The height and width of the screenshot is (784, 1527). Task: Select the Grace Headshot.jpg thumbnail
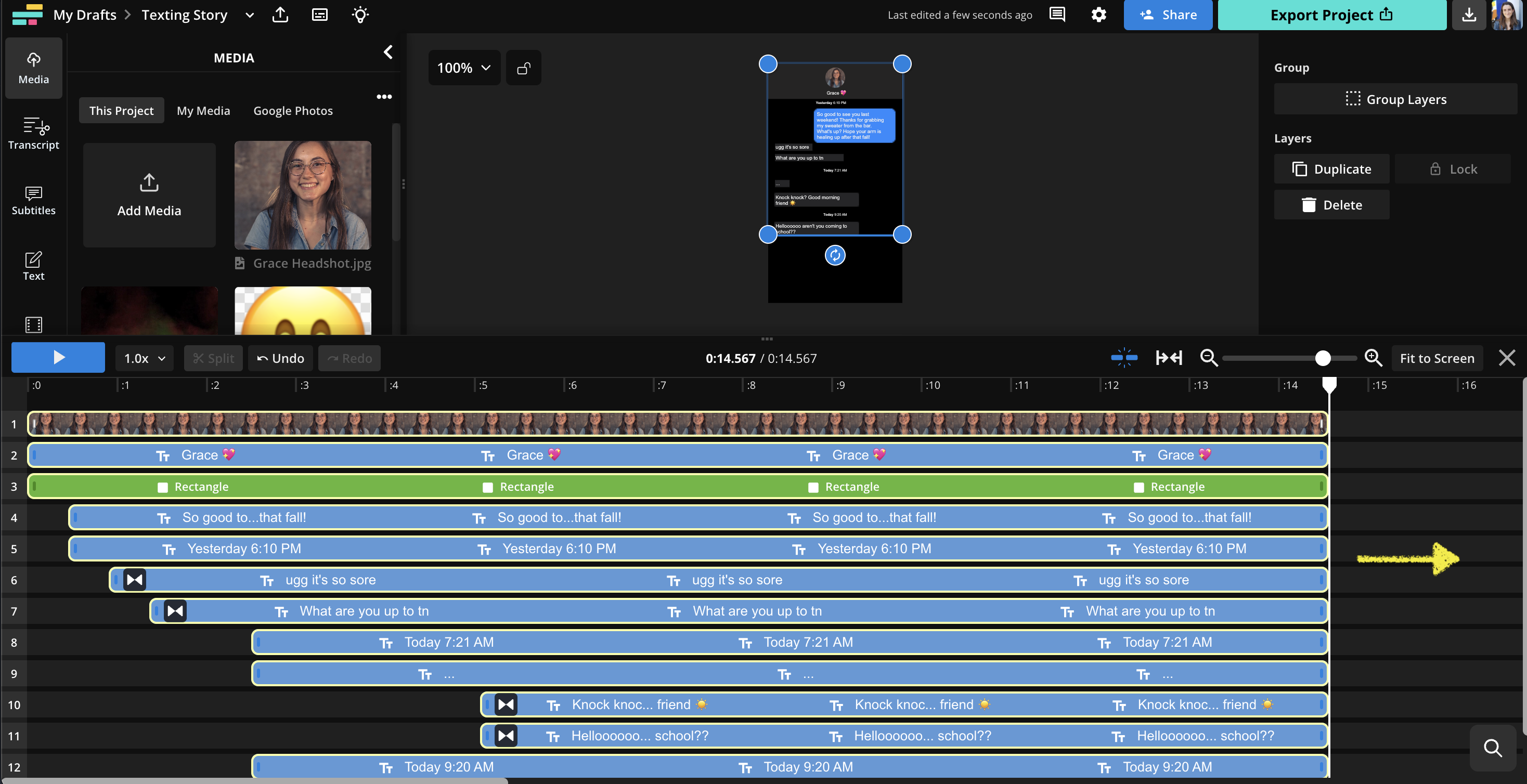[302, 195]
